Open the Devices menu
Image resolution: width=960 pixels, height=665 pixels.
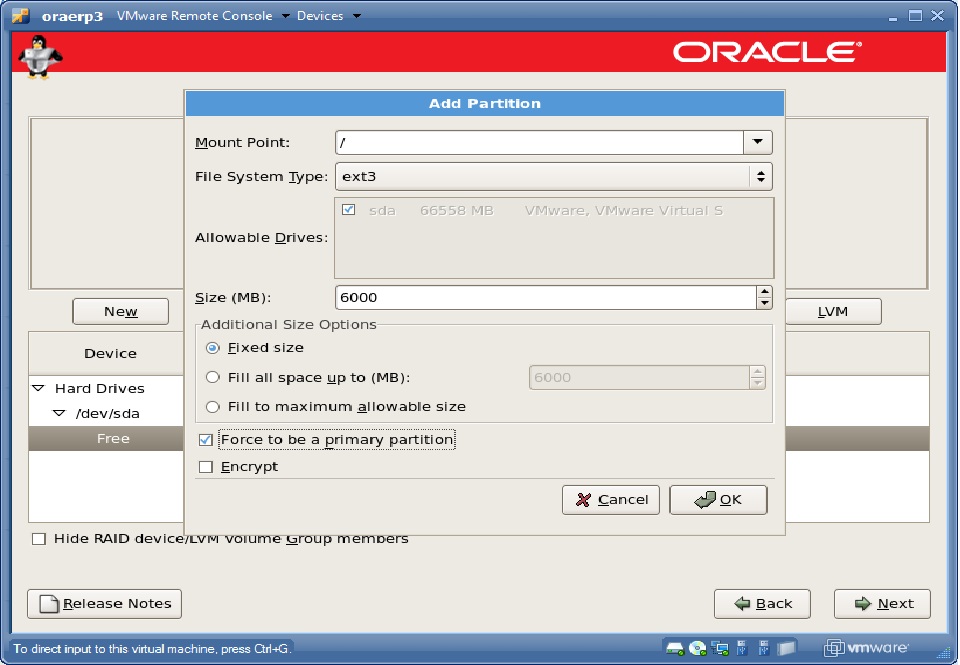click(328, 15)
